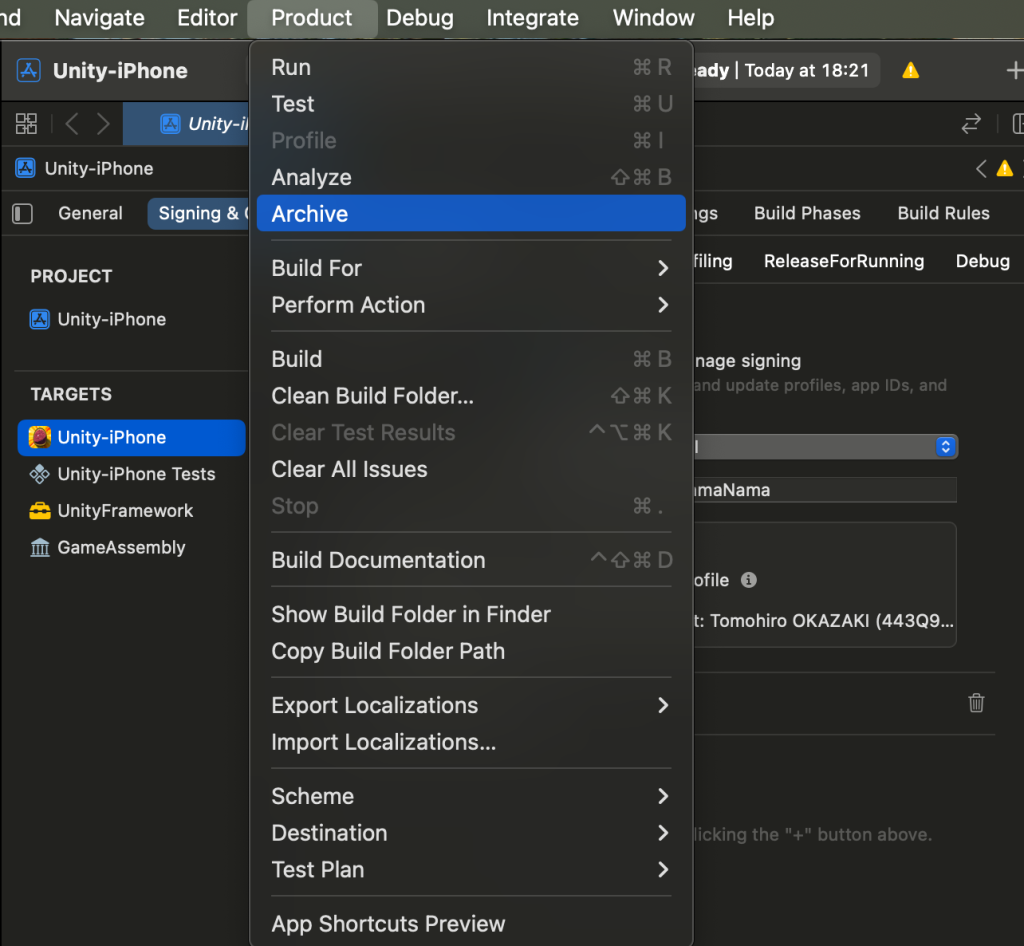Screen dimensions: 1024x946
Task: Select the ReleaseForRunning configuration tab
Action: [844, 261]
